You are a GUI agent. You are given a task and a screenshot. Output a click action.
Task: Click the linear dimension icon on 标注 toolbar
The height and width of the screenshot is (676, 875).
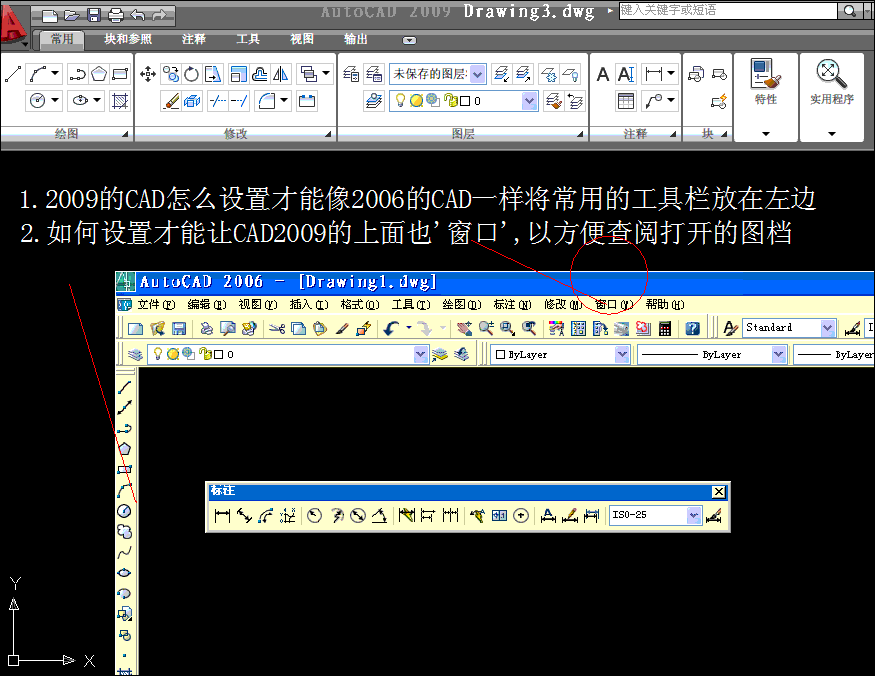click(223, 513)
